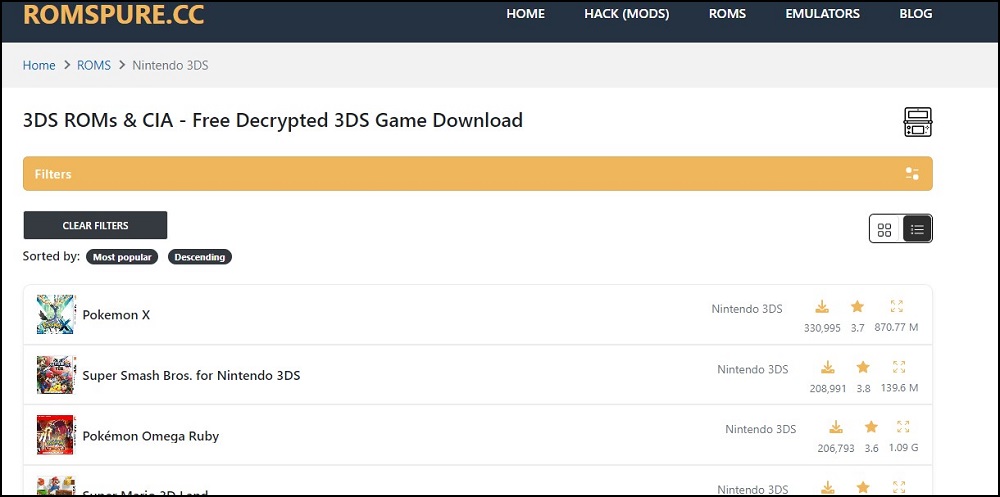Screen dimensions: 1000x497
Task: Go to ROMS in the breadcrumb
Action: pos(94,65)
